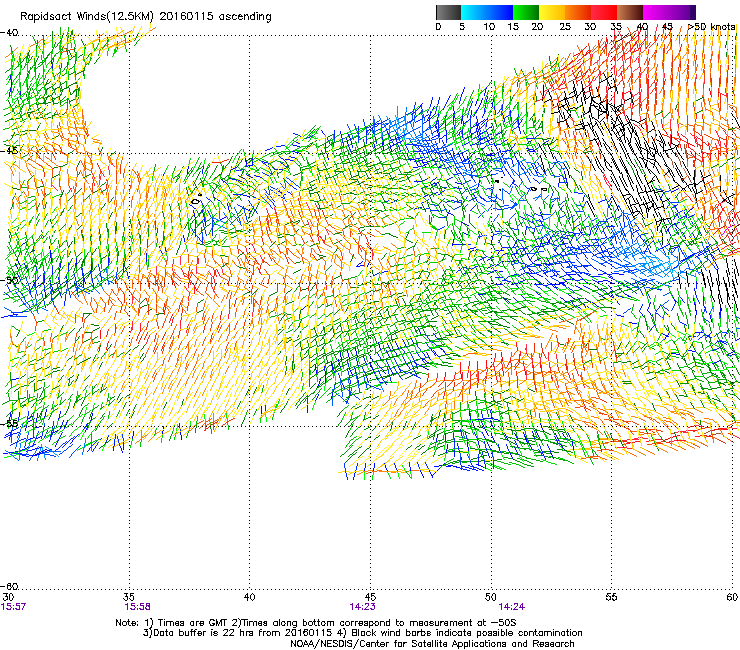This screenshot has height=650, width=740.
Task: Click the '-45' latitude axis label
Action: (x=9, y=151)
